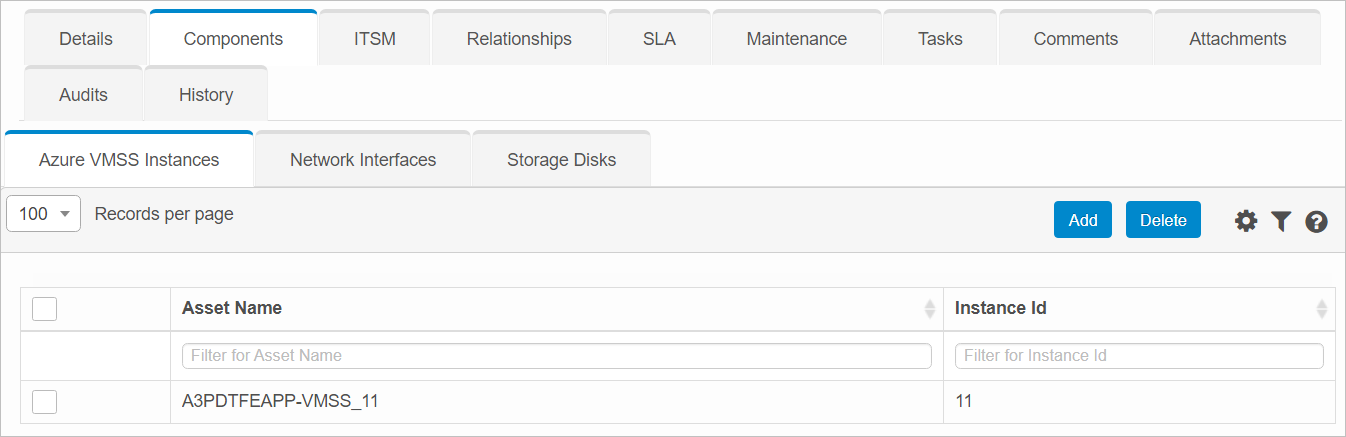View the Attachments tab
The height and width of the screenshot is (437, 1346).
tap(1237, 39)
